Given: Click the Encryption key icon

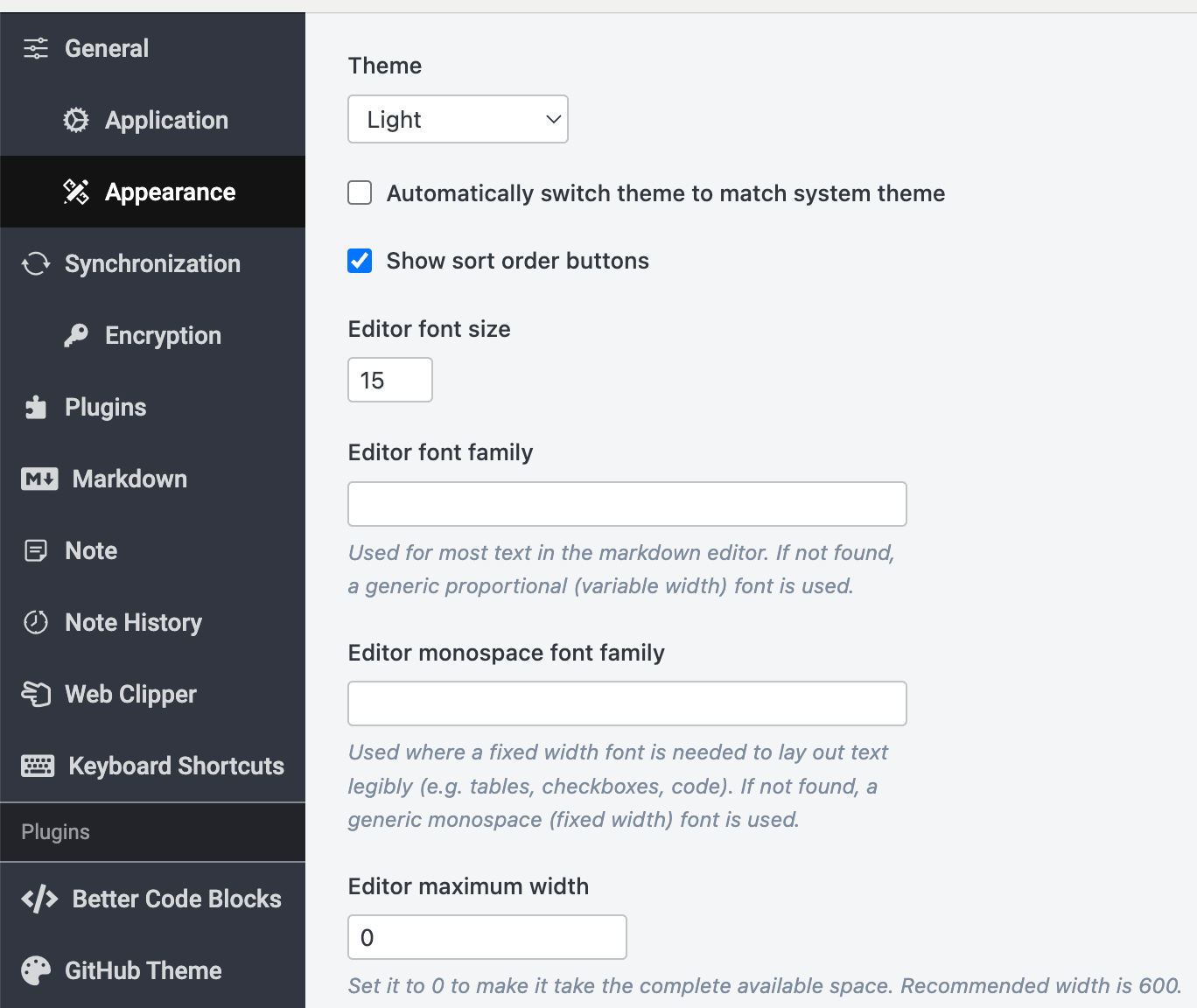Looking at the screenshot, I should click(x=76, y=335).
